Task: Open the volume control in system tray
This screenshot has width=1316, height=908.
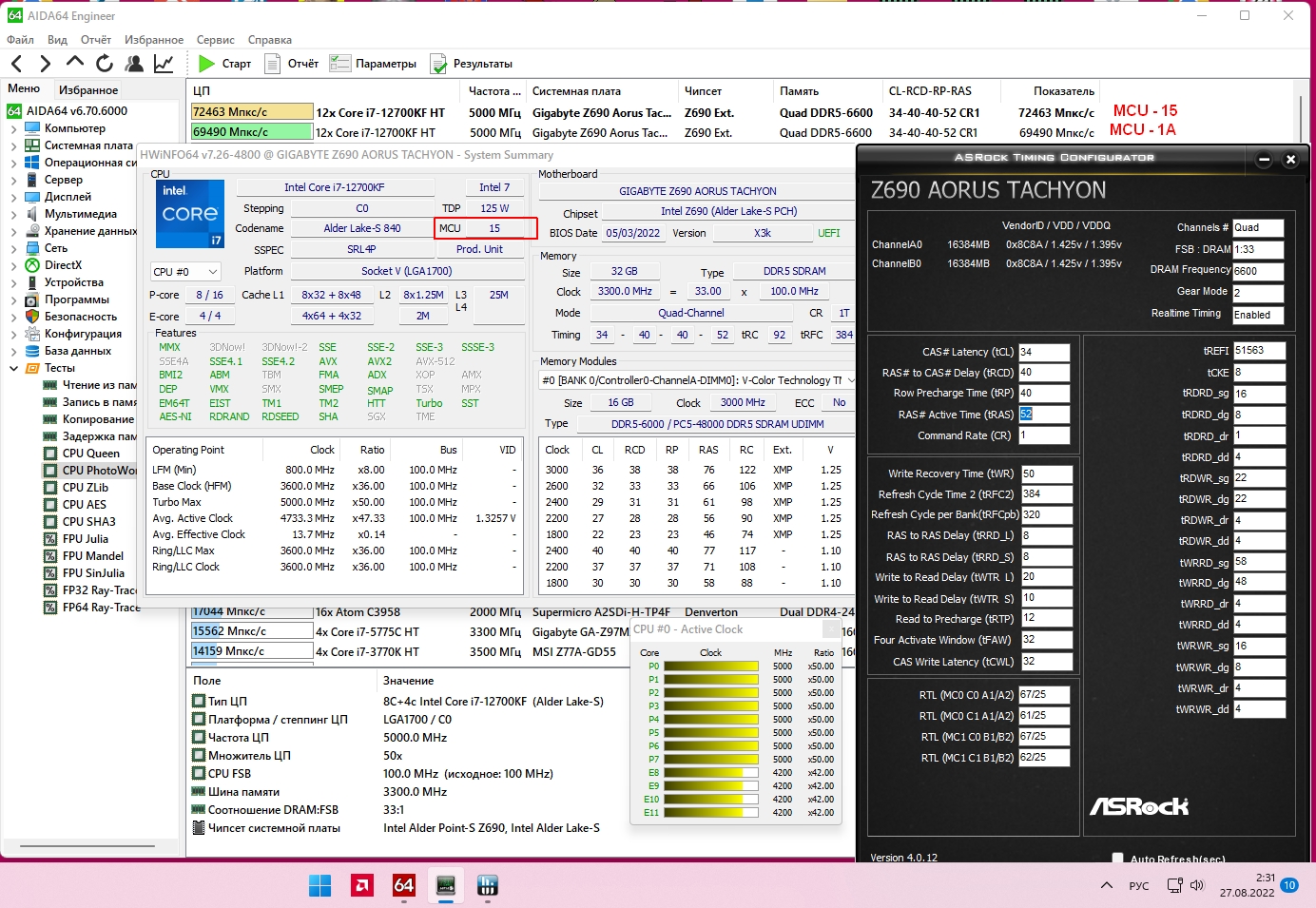Action: click(1196, 885)
